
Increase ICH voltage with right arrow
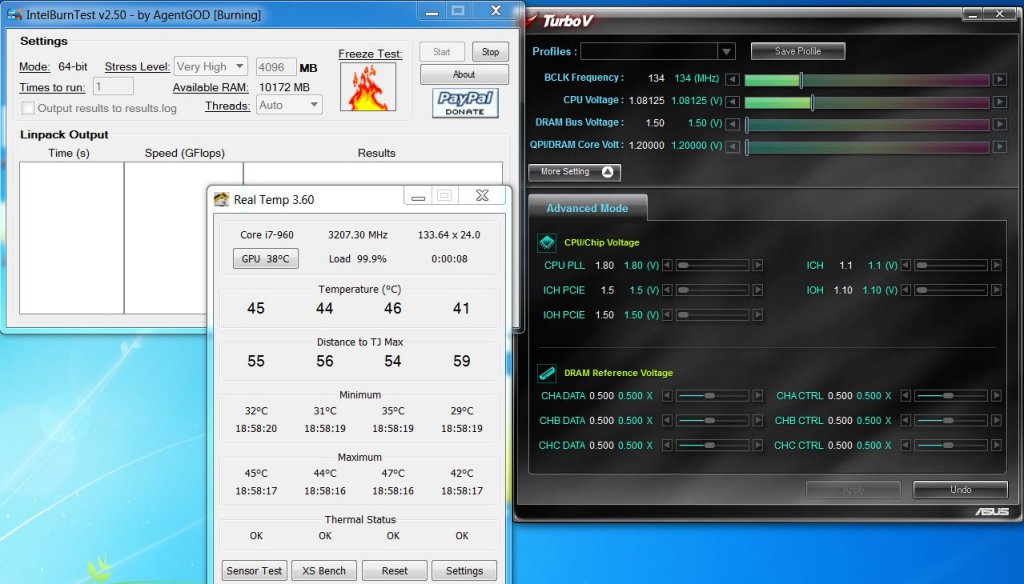pos(996,265)
